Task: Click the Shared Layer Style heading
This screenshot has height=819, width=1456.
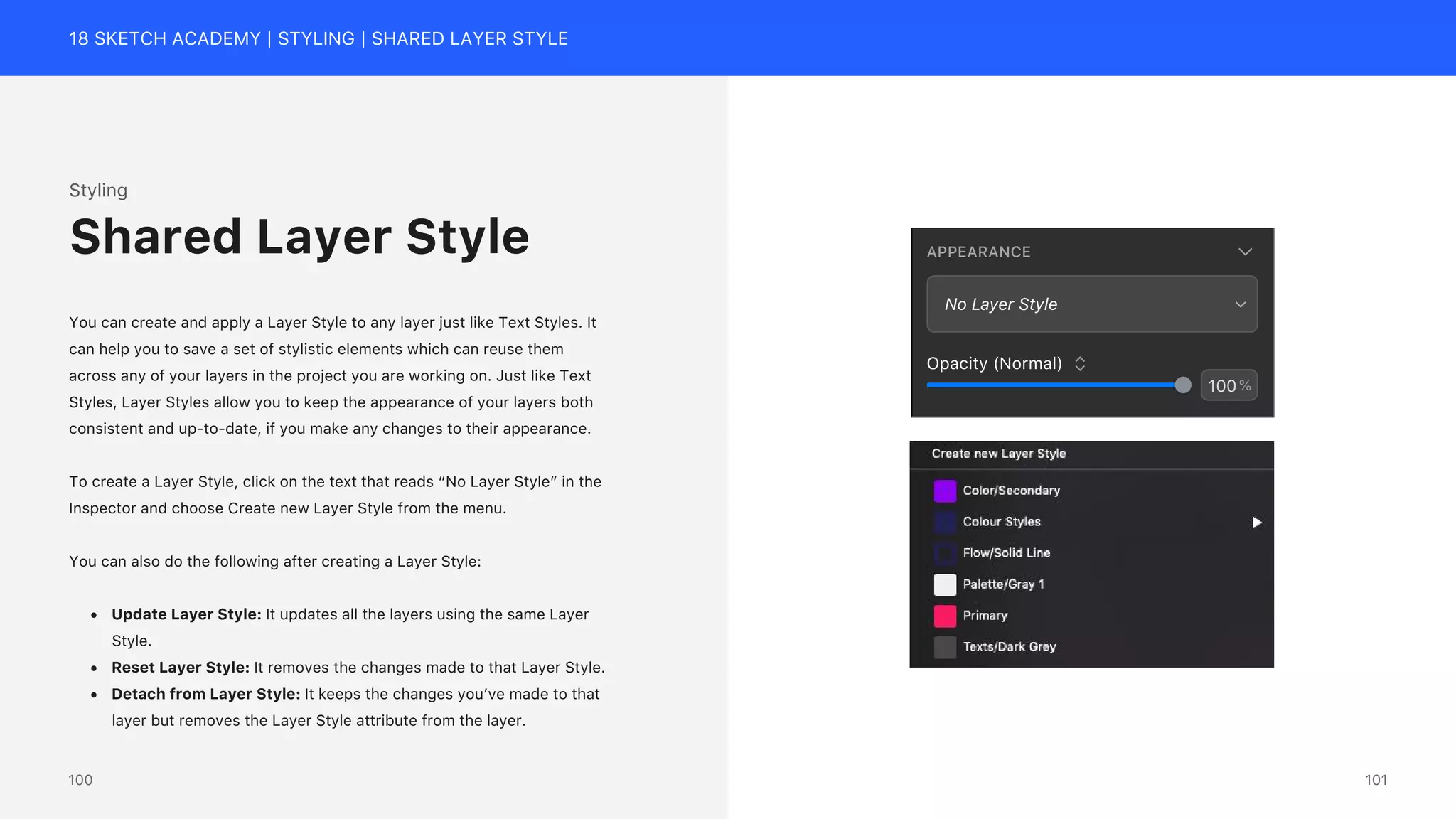Action: [x=299, y=237]
